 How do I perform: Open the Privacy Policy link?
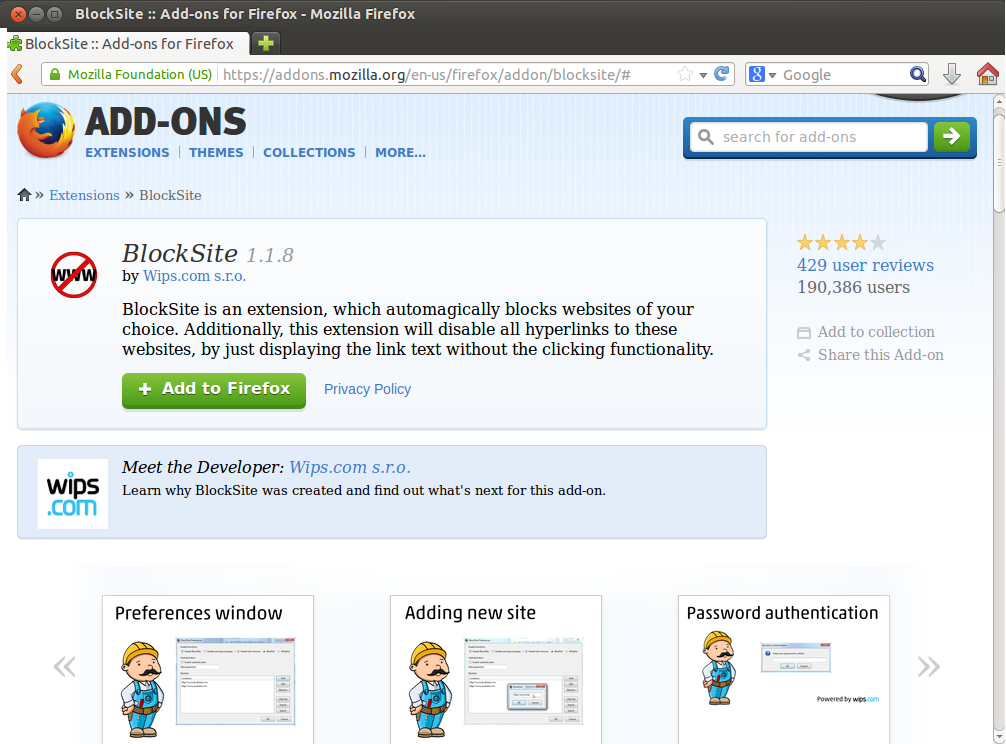click(x=367, y=389)
